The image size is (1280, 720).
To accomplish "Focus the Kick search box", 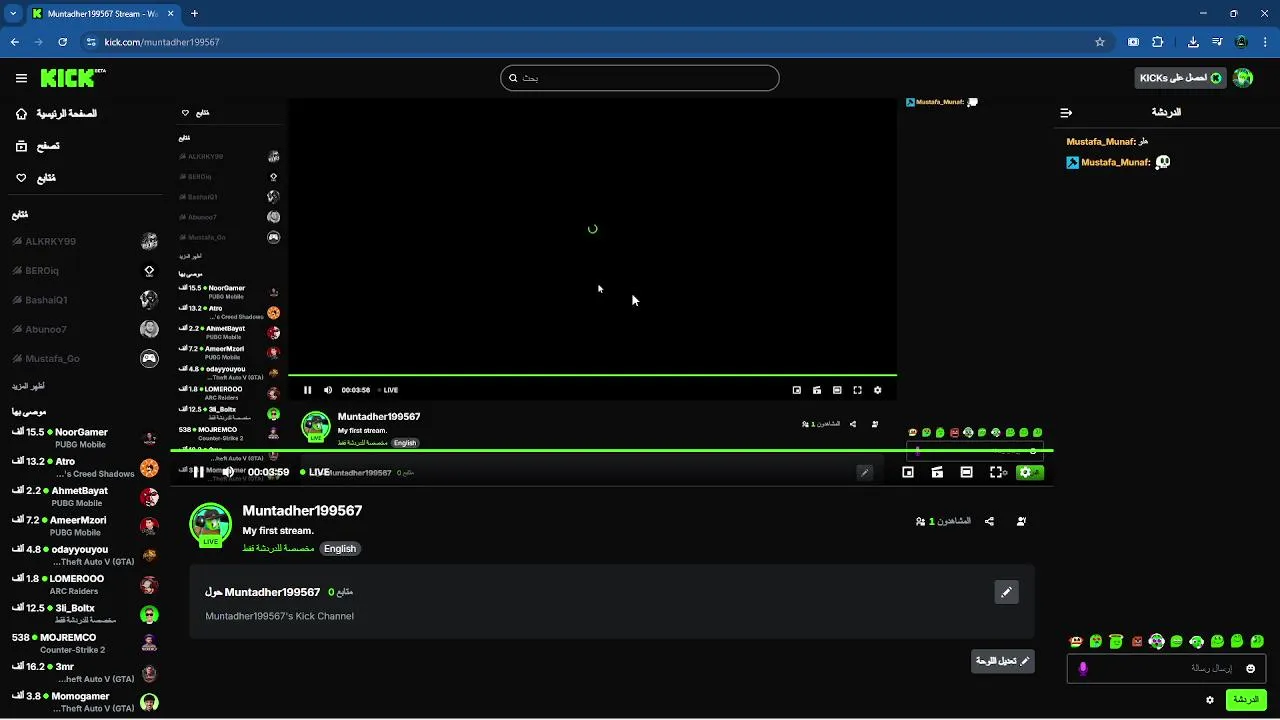I will [640, 78].
